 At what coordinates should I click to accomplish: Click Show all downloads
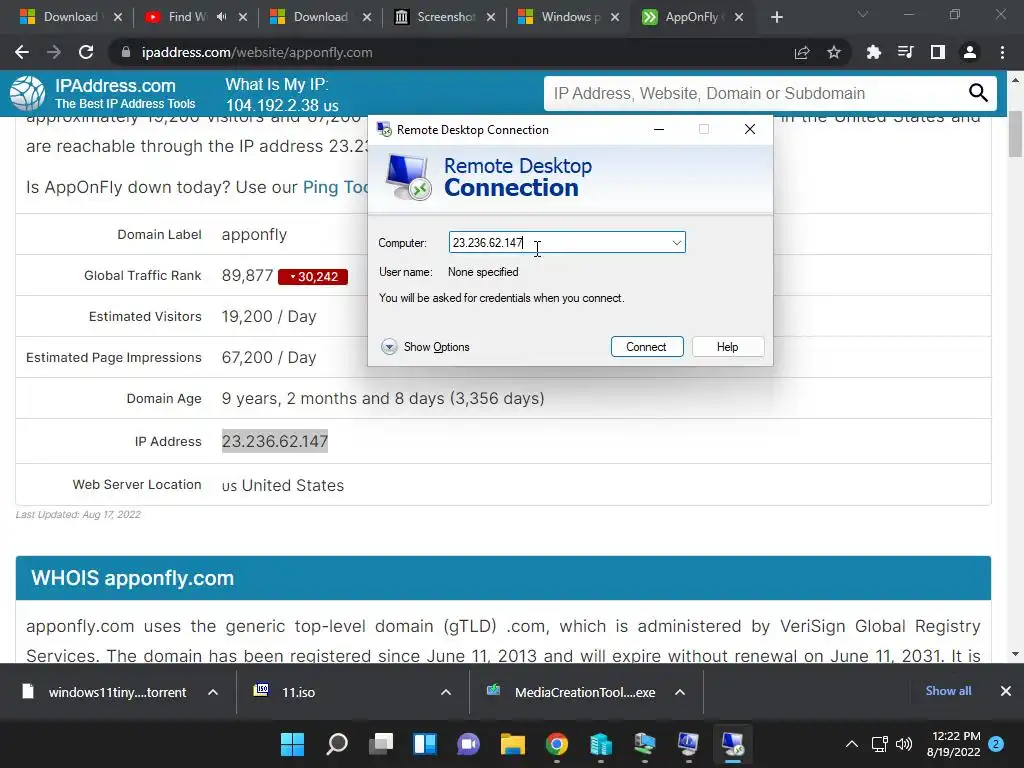(948, 691)
